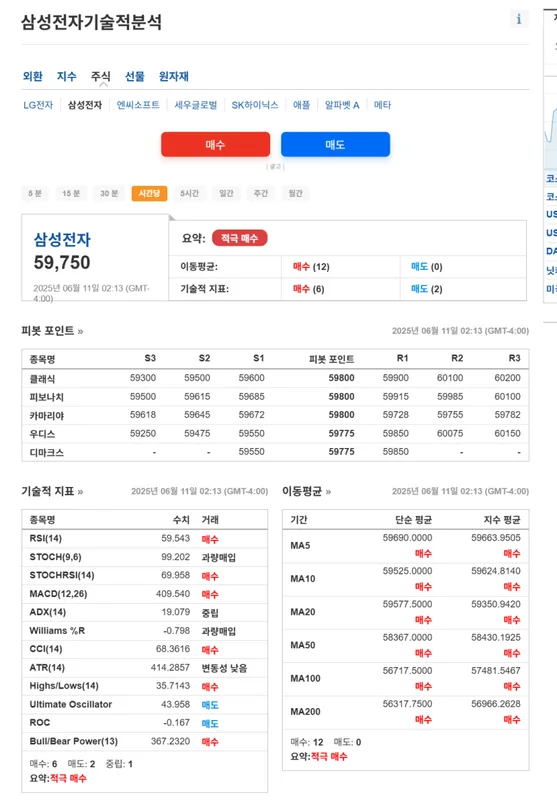557x800 pixels.
Task: Click the 59690.0000 MA5 simple average value
Action: pyautogui.click(x=408, y=538)
